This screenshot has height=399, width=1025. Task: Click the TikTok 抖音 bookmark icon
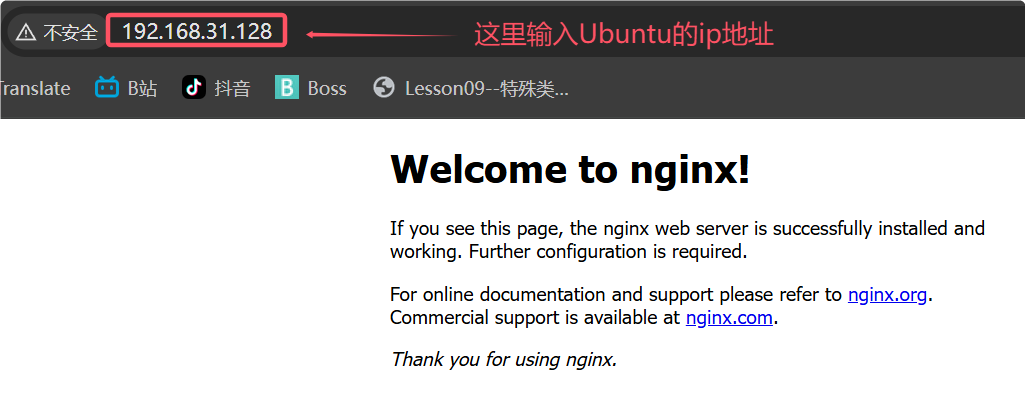pyautogui.click(x=193, y=88)
